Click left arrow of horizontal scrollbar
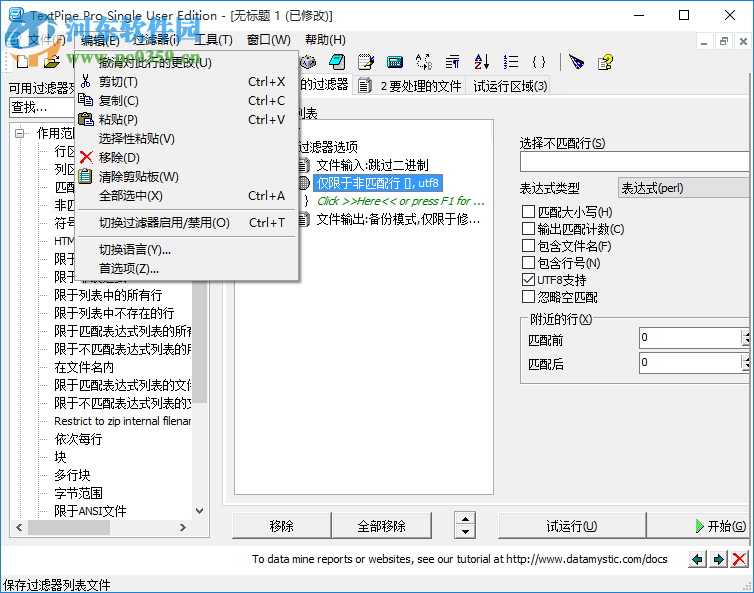754x593 pixels. point(19,528)
